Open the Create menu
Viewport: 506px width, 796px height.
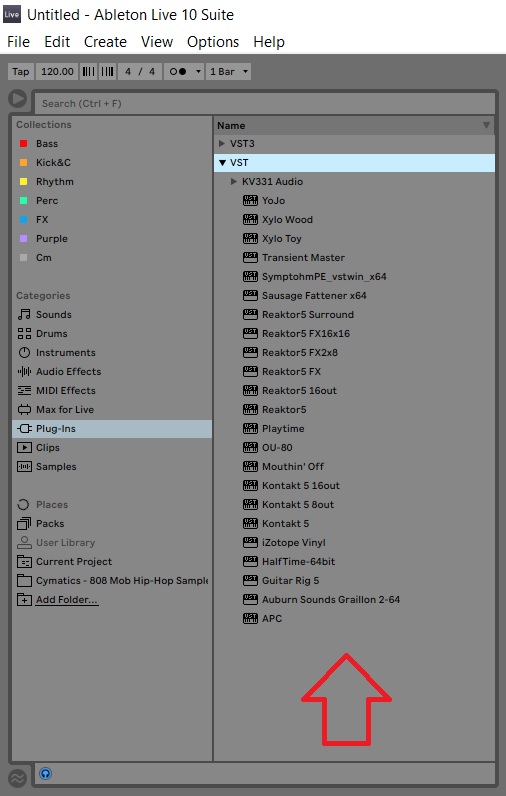pos(105,42)
